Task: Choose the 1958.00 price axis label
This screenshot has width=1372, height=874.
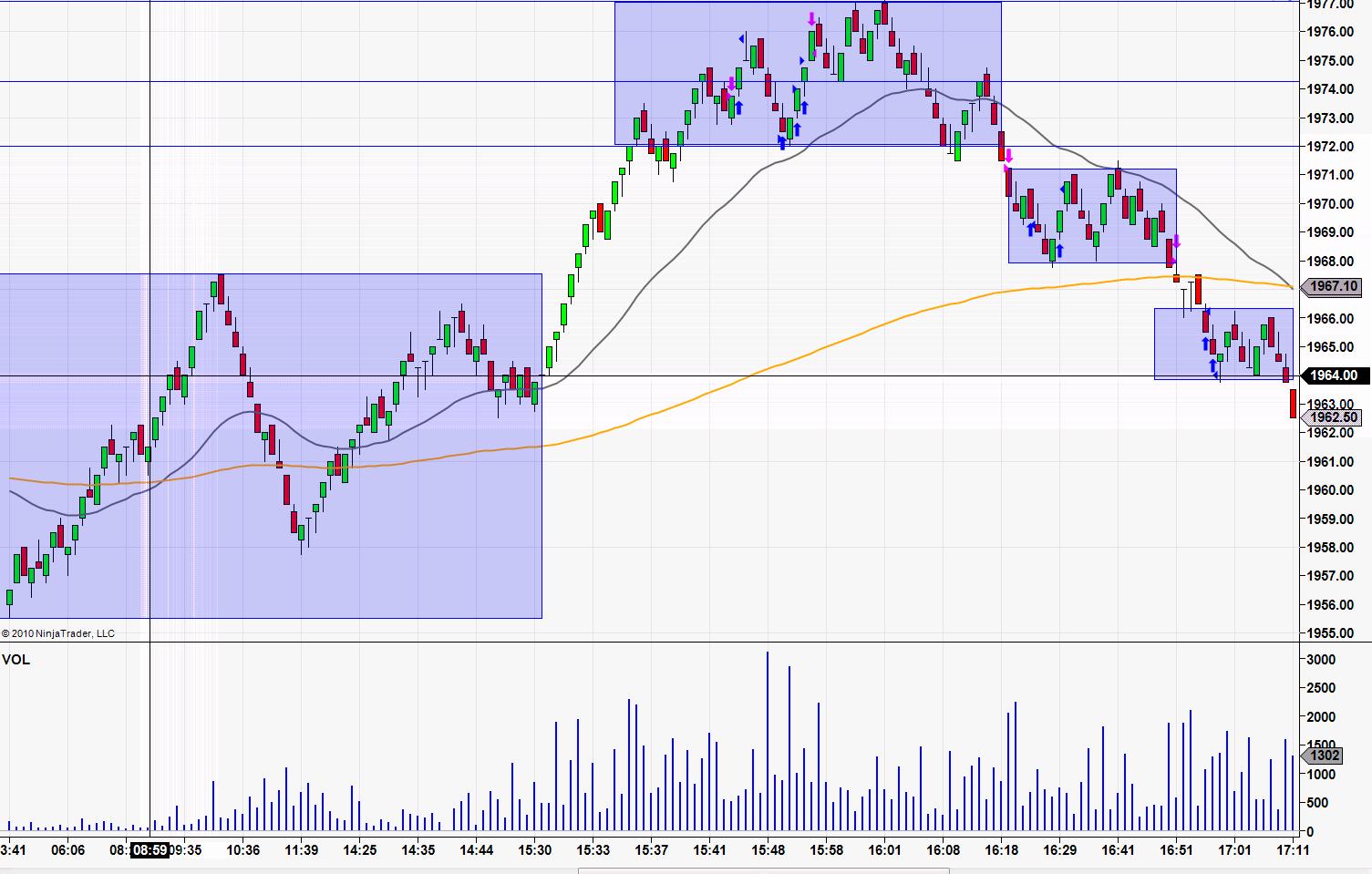Action: [1330, 548]
